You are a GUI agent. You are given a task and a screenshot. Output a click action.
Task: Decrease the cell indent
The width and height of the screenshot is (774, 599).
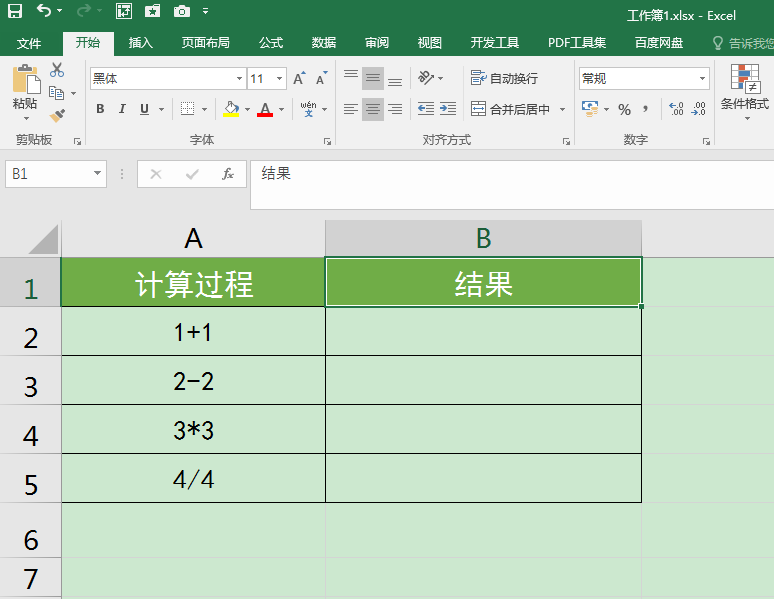point(426,109)
